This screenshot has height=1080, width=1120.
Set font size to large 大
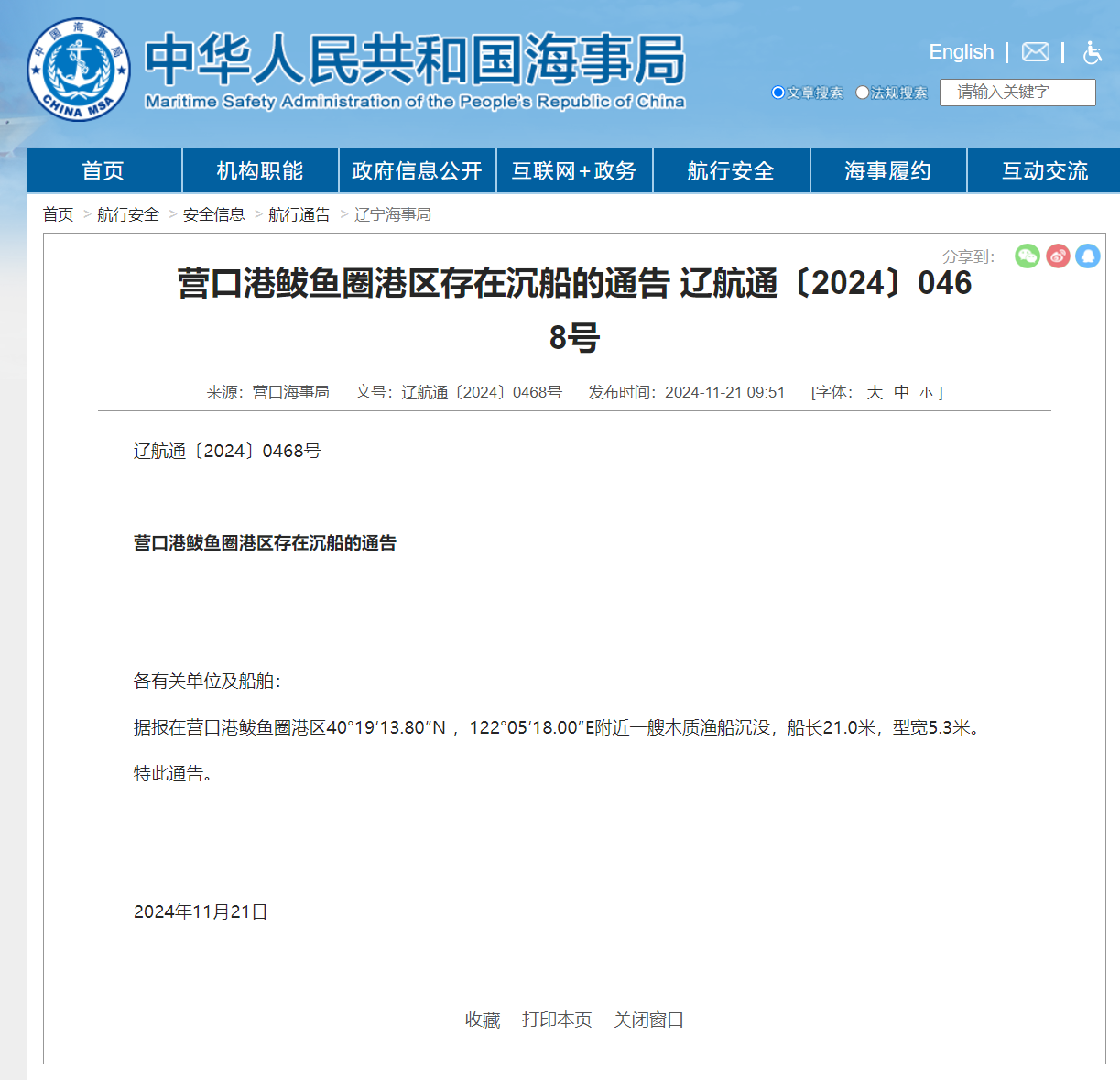coord(875,393)
